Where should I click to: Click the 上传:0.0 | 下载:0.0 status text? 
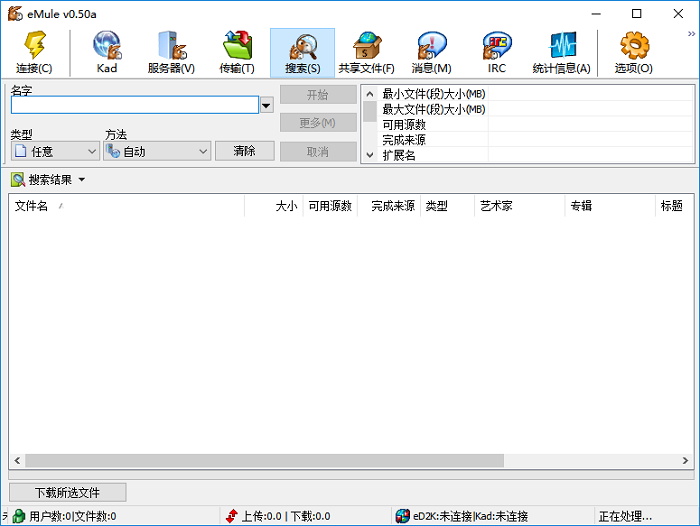[x=286, y=517]
